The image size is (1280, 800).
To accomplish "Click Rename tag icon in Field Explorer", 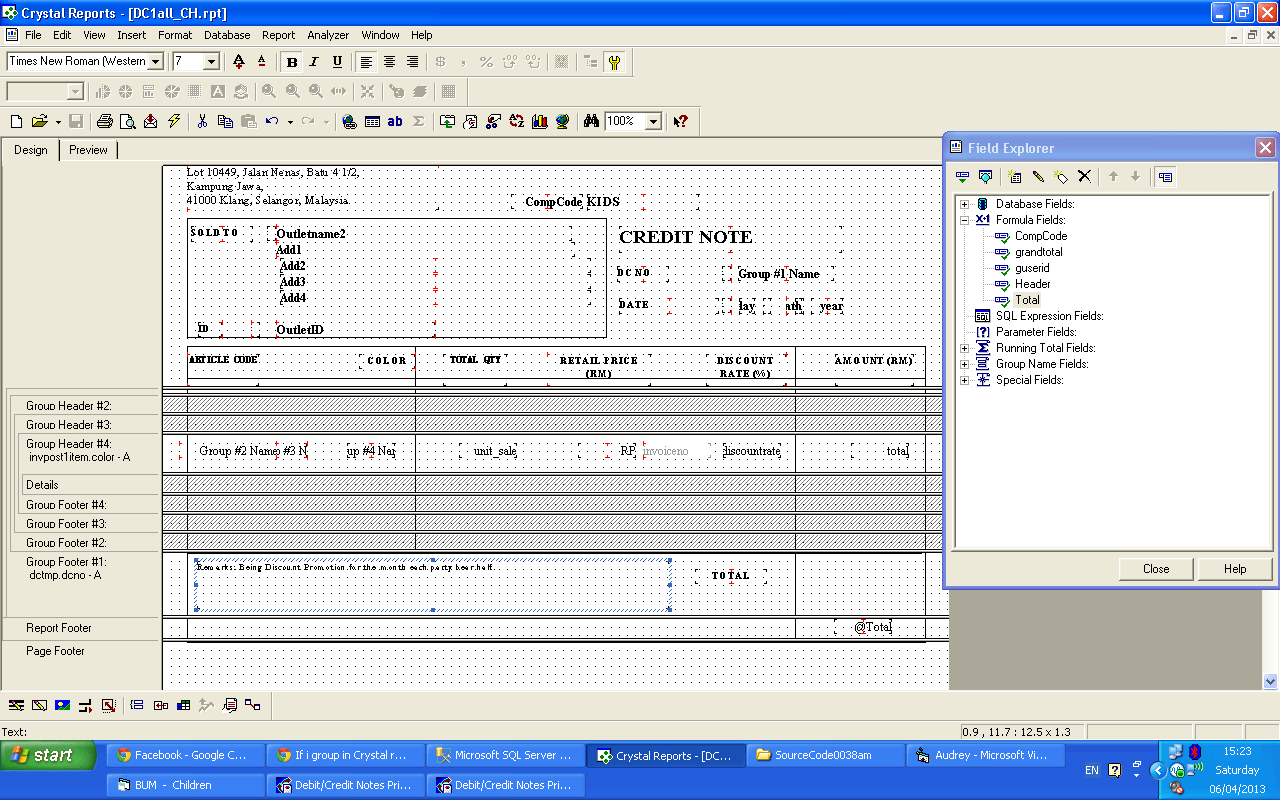I will point(1061,177).
